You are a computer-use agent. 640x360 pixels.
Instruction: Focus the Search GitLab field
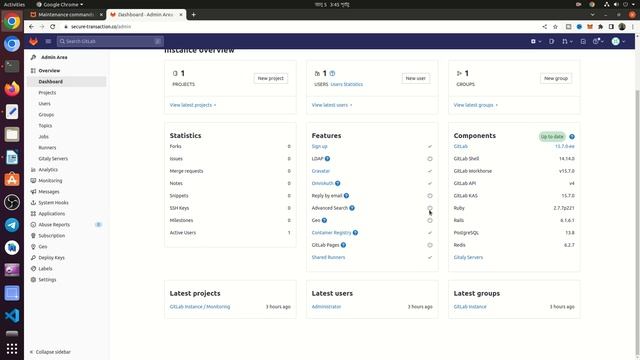point(110,41)
